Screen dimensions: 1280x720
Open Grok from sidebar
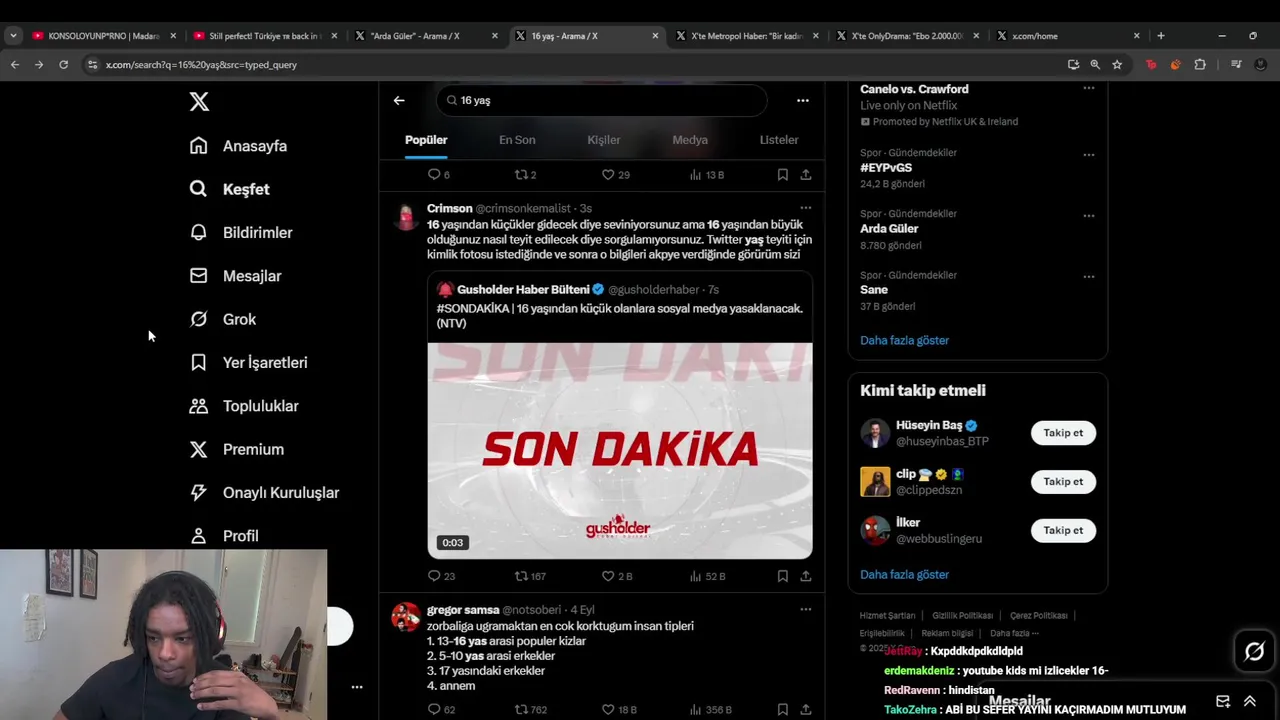223,319
